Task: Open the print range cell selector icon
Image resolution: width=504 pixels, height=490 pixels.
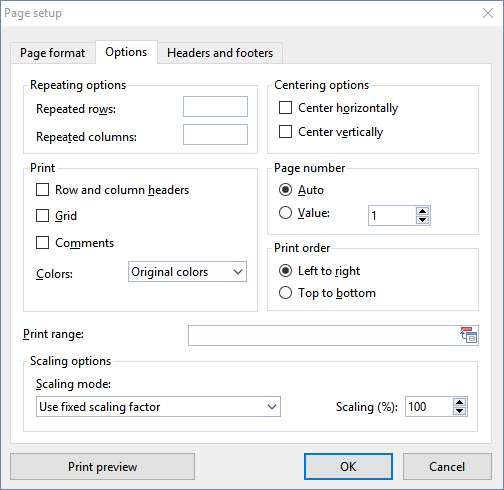Action: pos(469,335)
